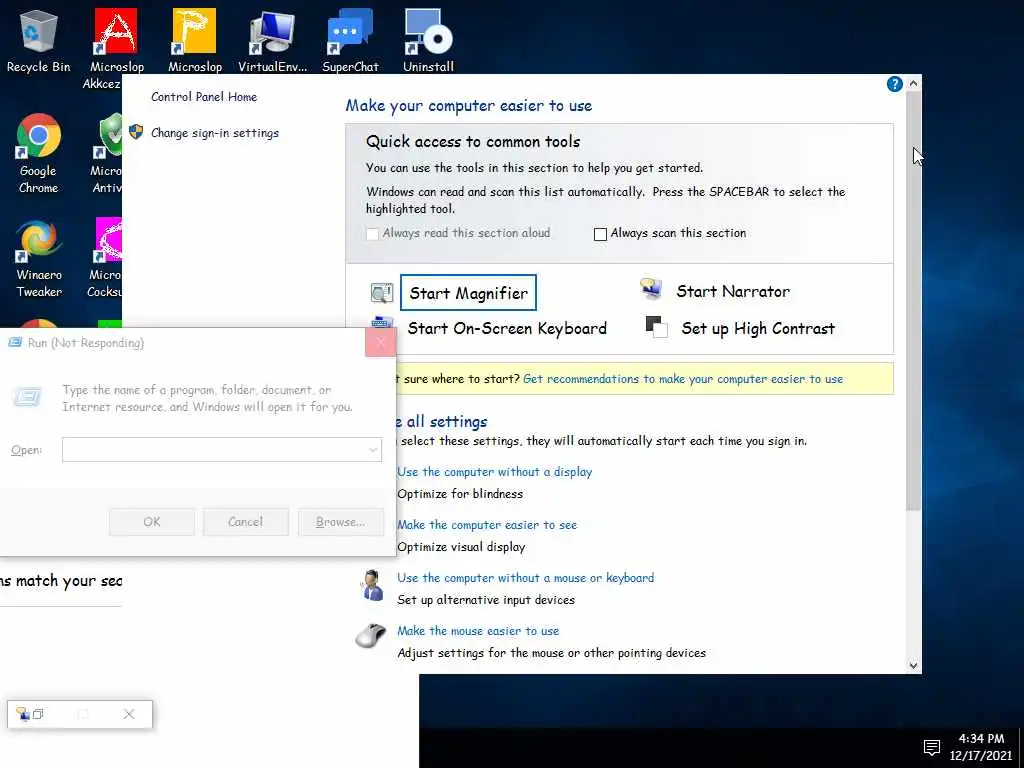Close the Run (Not Responding) dialog
The height and width of the screenshot is (768, 1024).
point(381,342)
